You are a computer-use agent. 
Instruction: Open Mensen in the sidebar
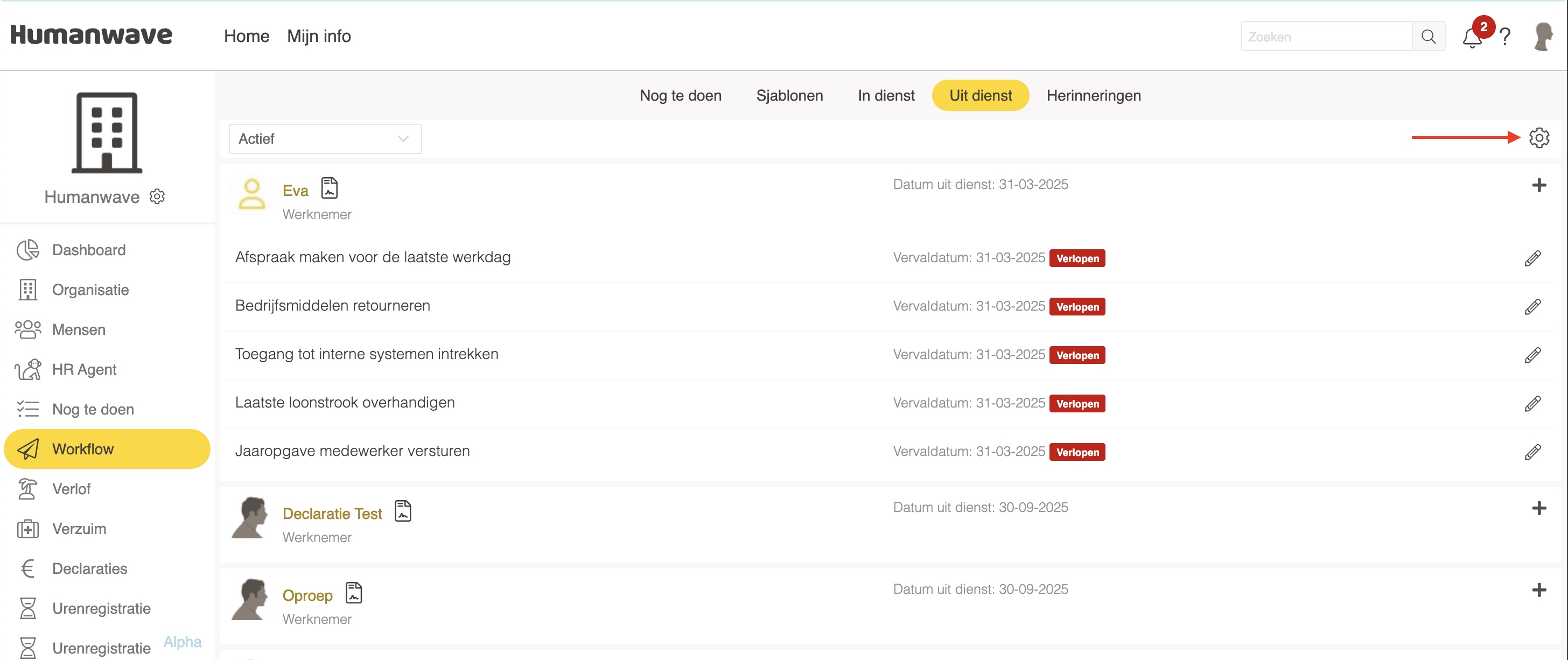pos(107,329)
